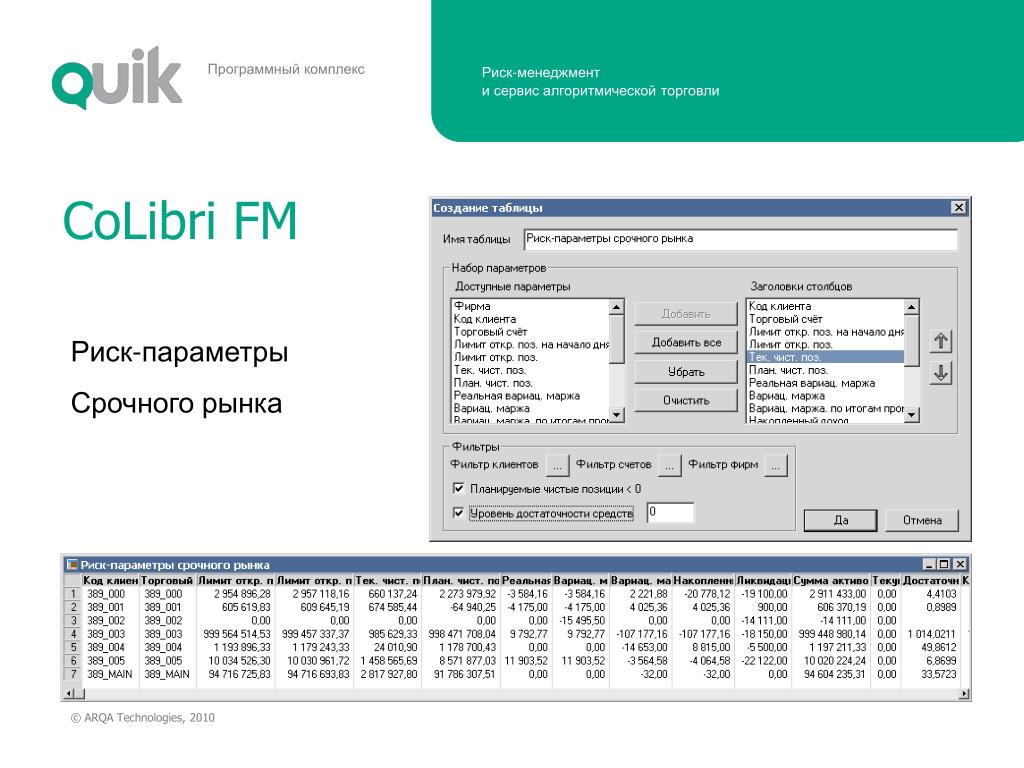This screenshot has height=768, width=1024.
Task: Select Тек. чист. поз. in column headers list
Action: pos(825,357)
